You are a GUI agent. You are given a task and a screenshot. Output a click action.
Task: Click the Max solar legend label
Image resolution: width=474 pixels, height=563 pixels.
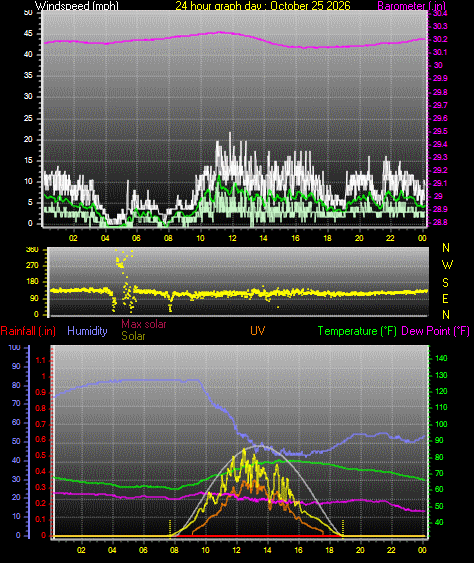tap(144, 324)
